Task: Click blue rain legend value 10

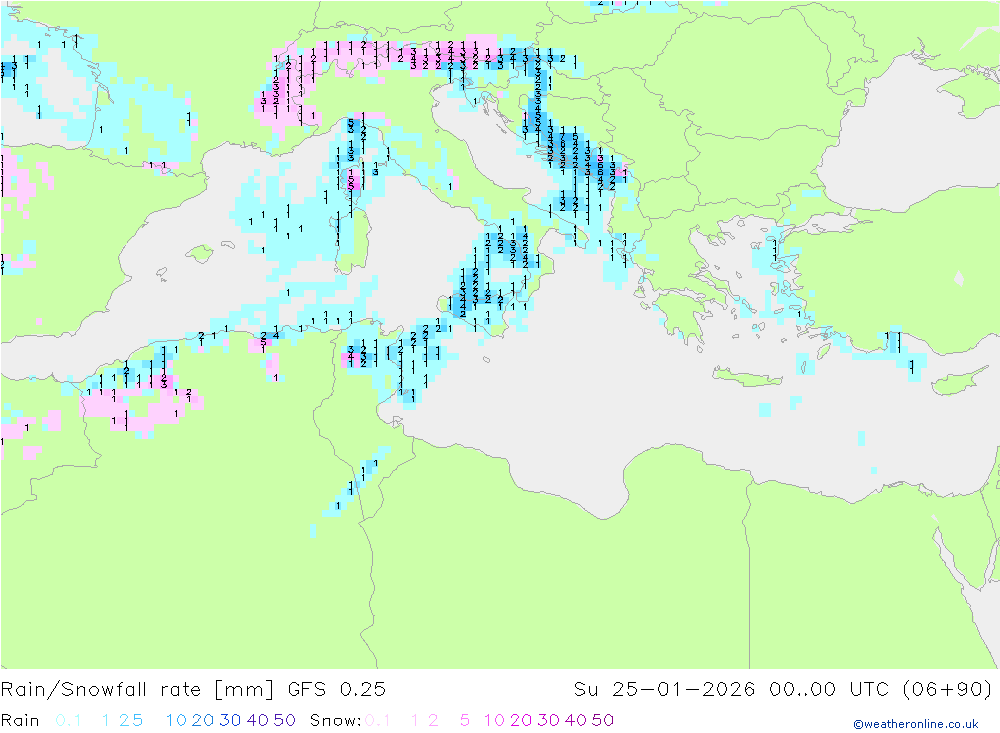Action: tap(176, 720)
